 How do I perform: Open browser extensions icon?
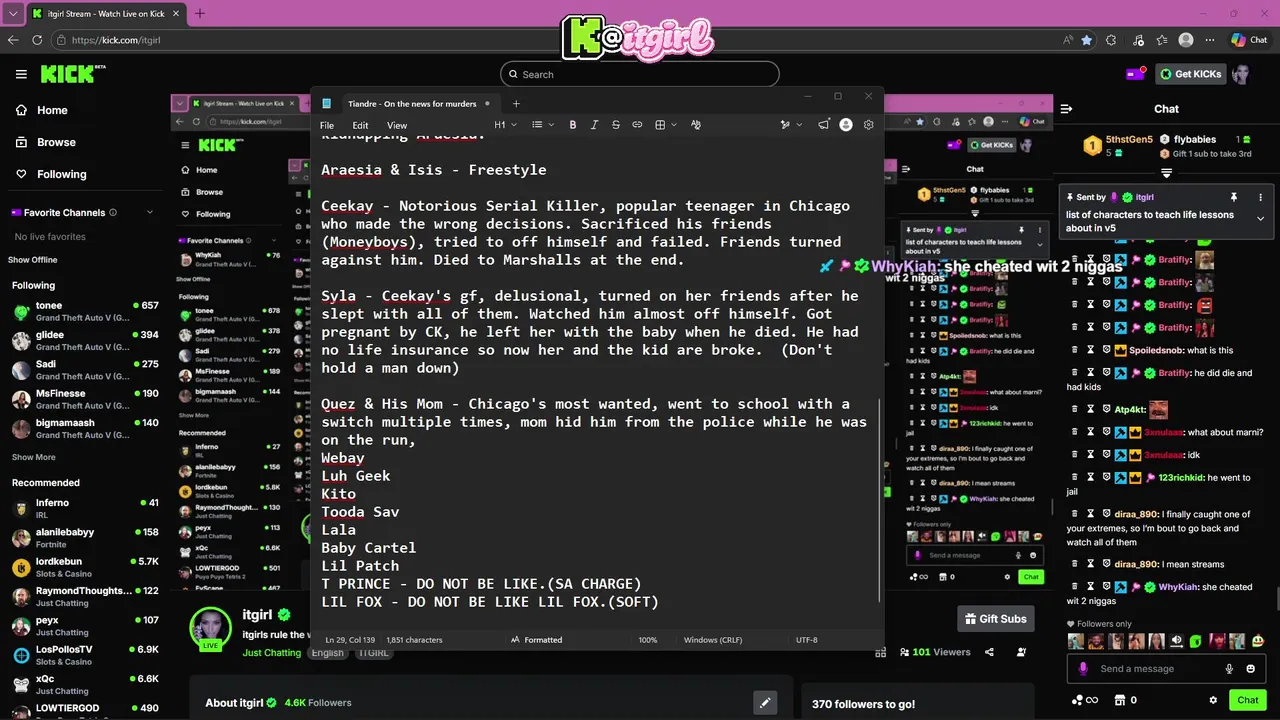coord(1111,40)
